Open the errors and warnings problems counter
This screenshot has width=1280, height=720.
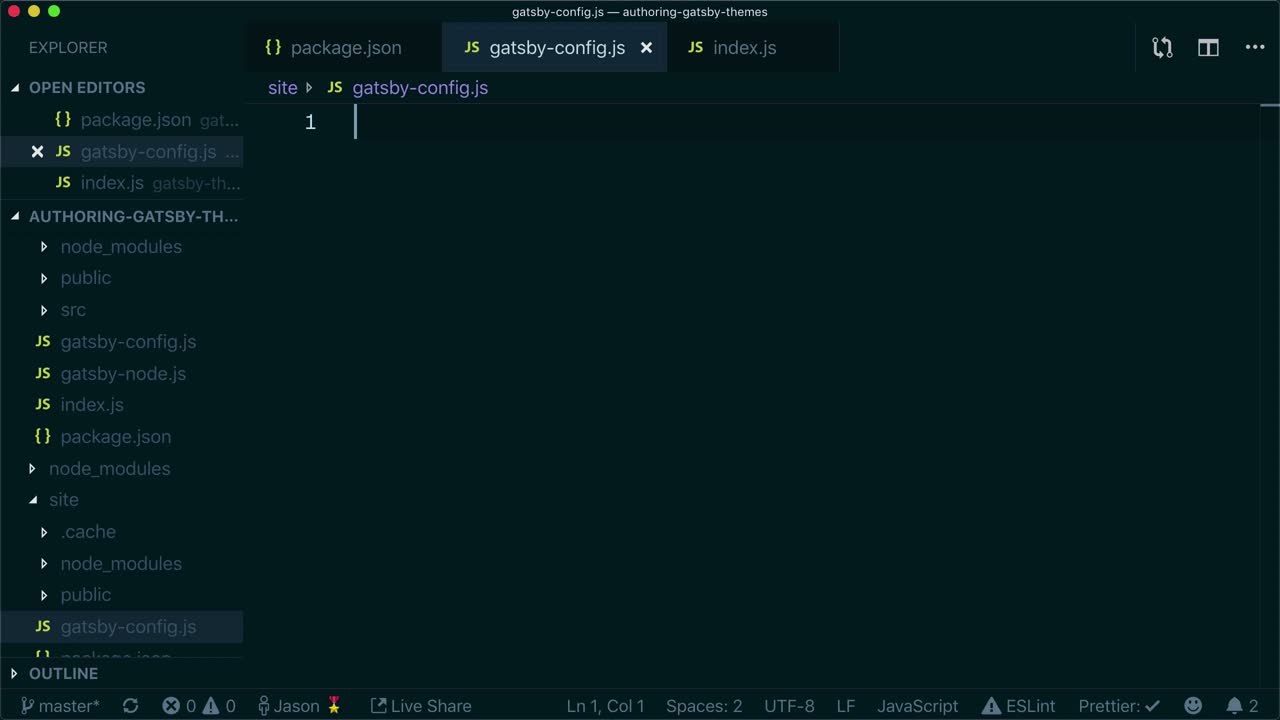(199, 706)
